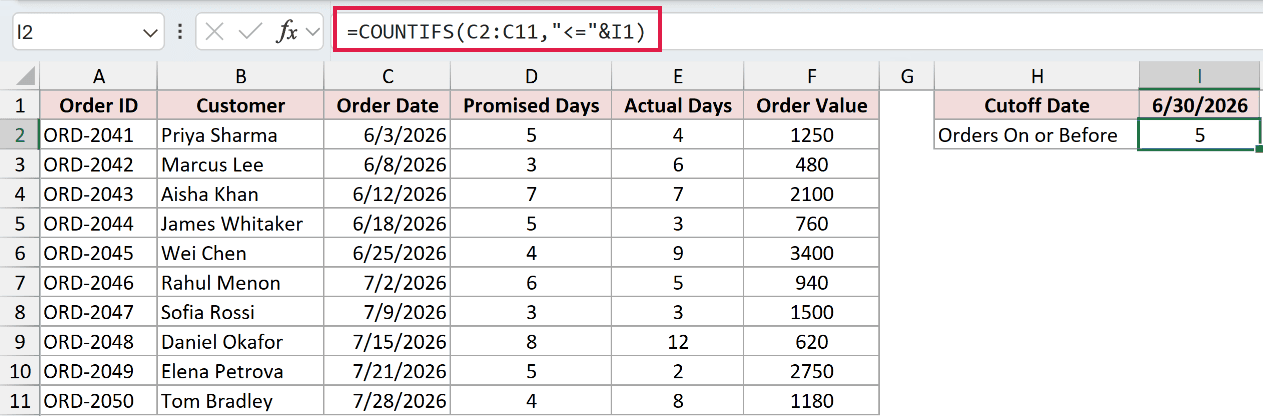Click the Cancel (X) formula icon
The image size is (1263, 416).
point(214,32)
